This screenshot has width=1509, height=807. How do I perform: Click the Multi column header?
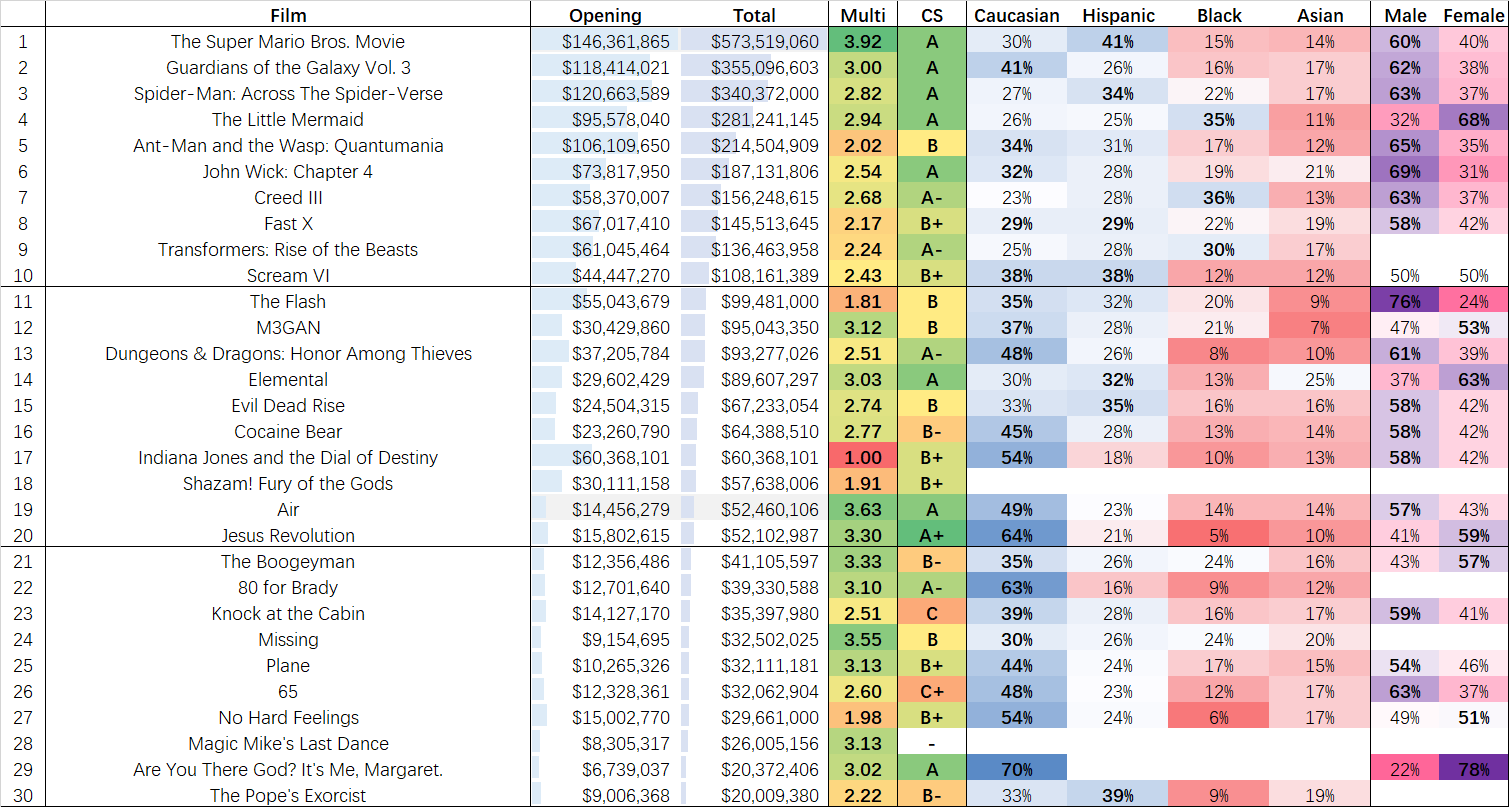coord(863,15)
